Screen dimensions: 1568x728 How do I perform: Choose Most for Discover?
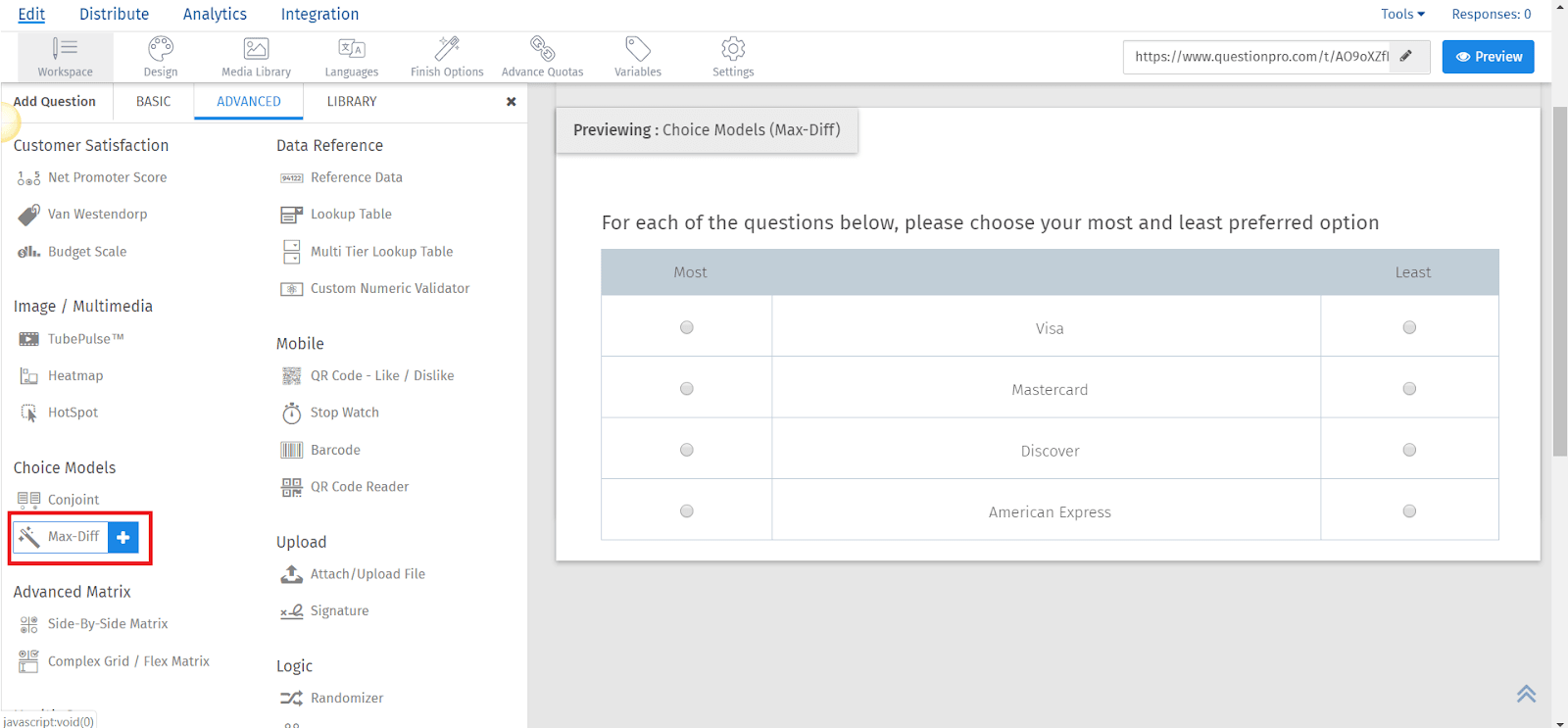click(x=687, y=450)
